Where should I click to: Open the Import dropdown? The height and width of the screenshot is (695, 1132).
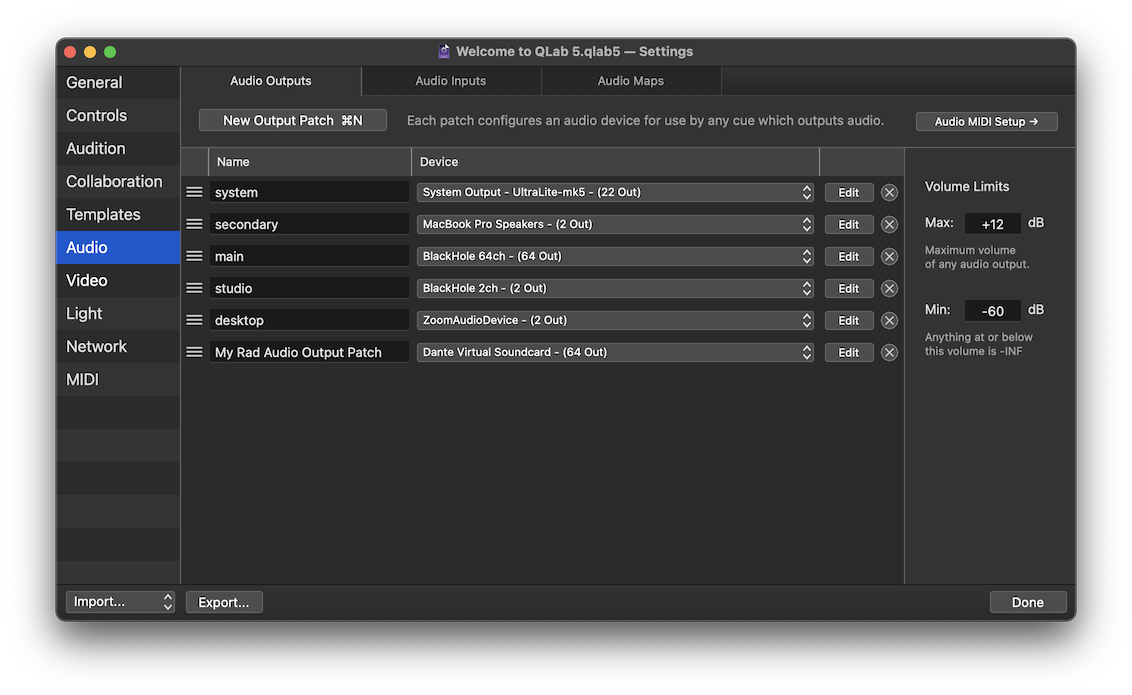(120, 601)
